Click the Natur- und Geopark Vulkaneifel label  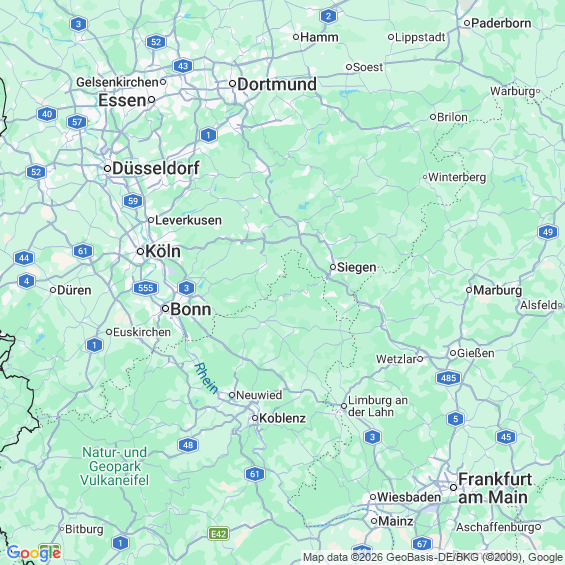pyautogui.click(x=115, y=466)
